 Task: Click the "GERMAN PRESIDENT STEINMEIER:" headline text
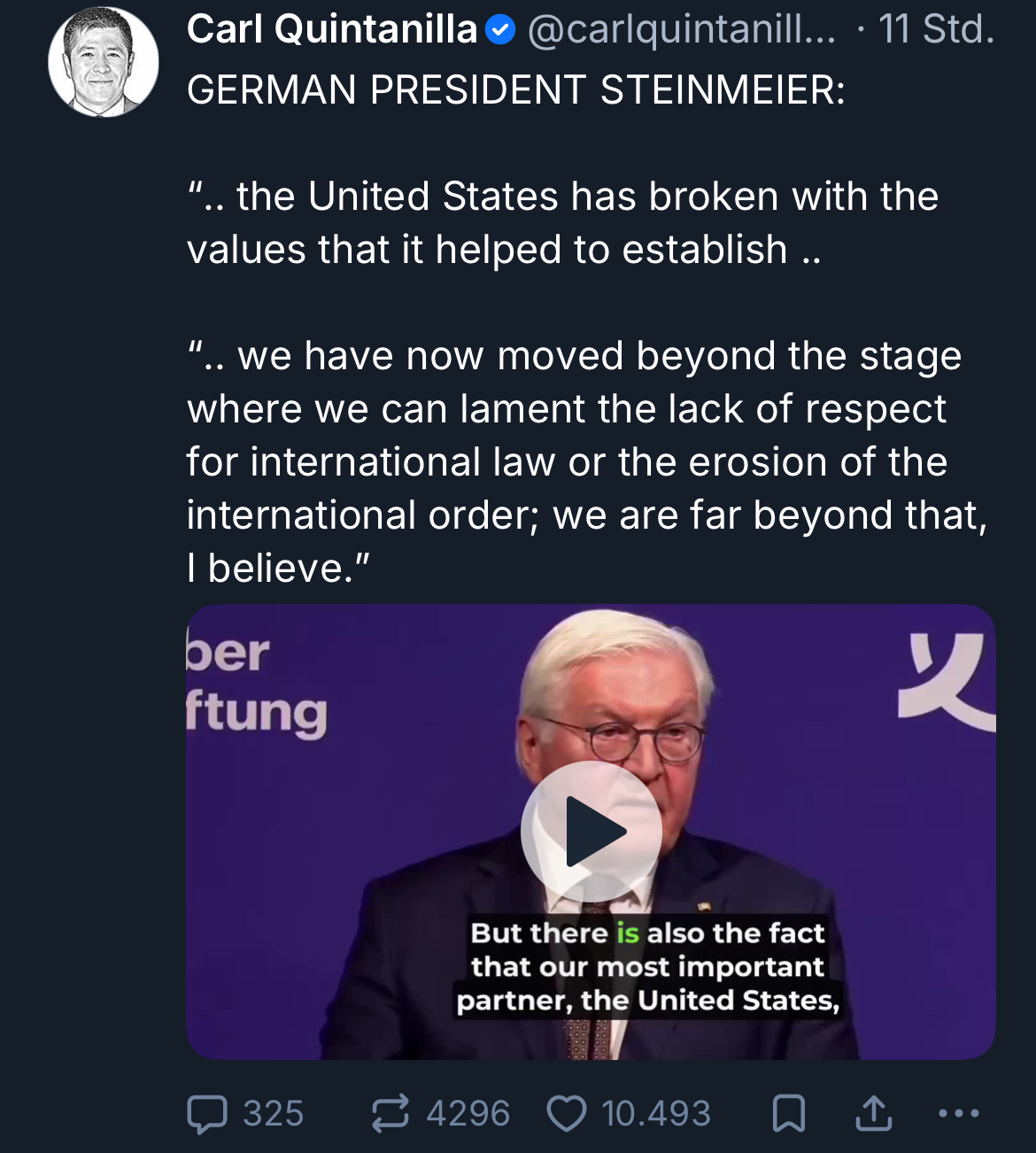coord(515,90)
